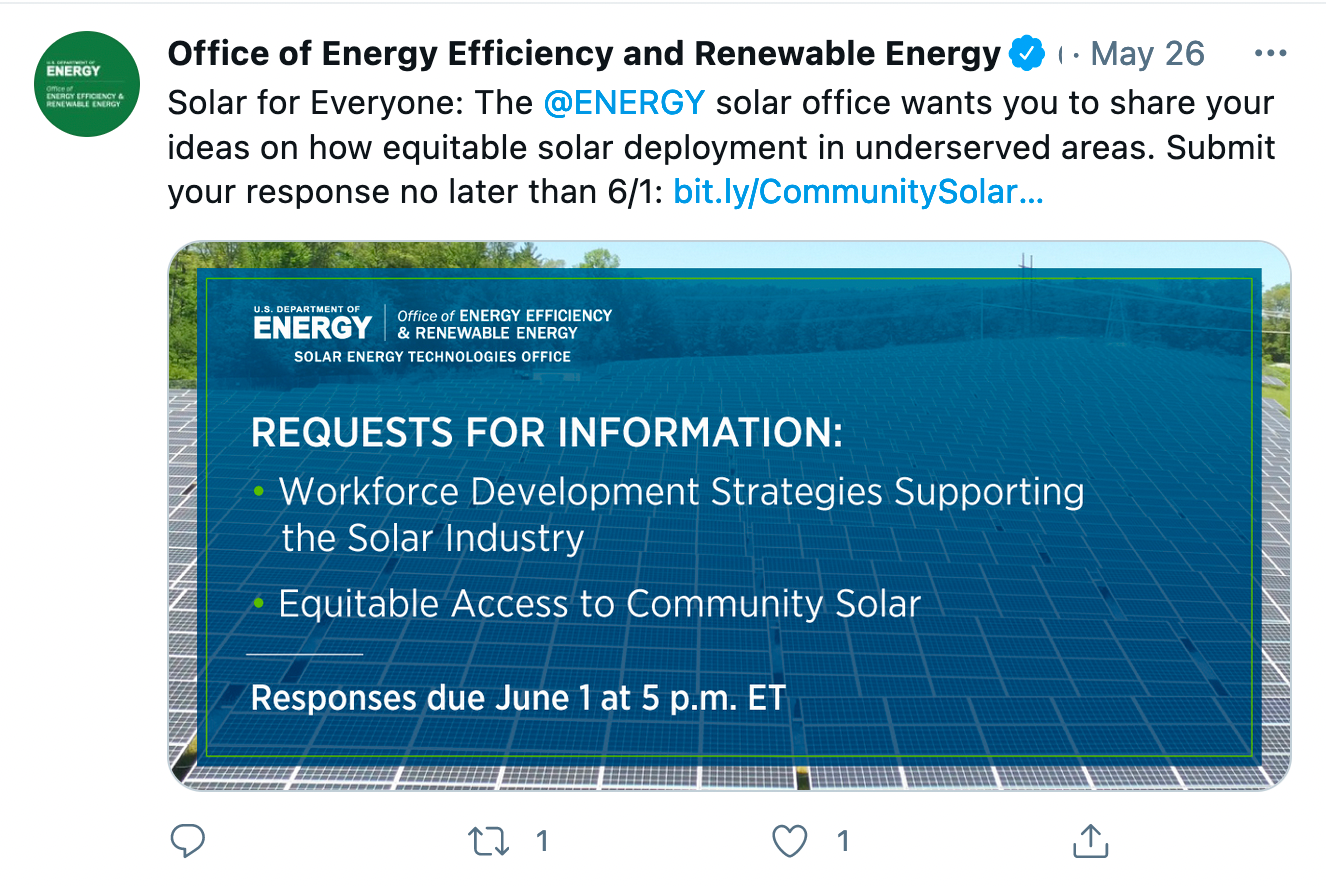Click the May 26 timestamp
The height and width of the screenshot is (886, 1326).
[1148, 54]
